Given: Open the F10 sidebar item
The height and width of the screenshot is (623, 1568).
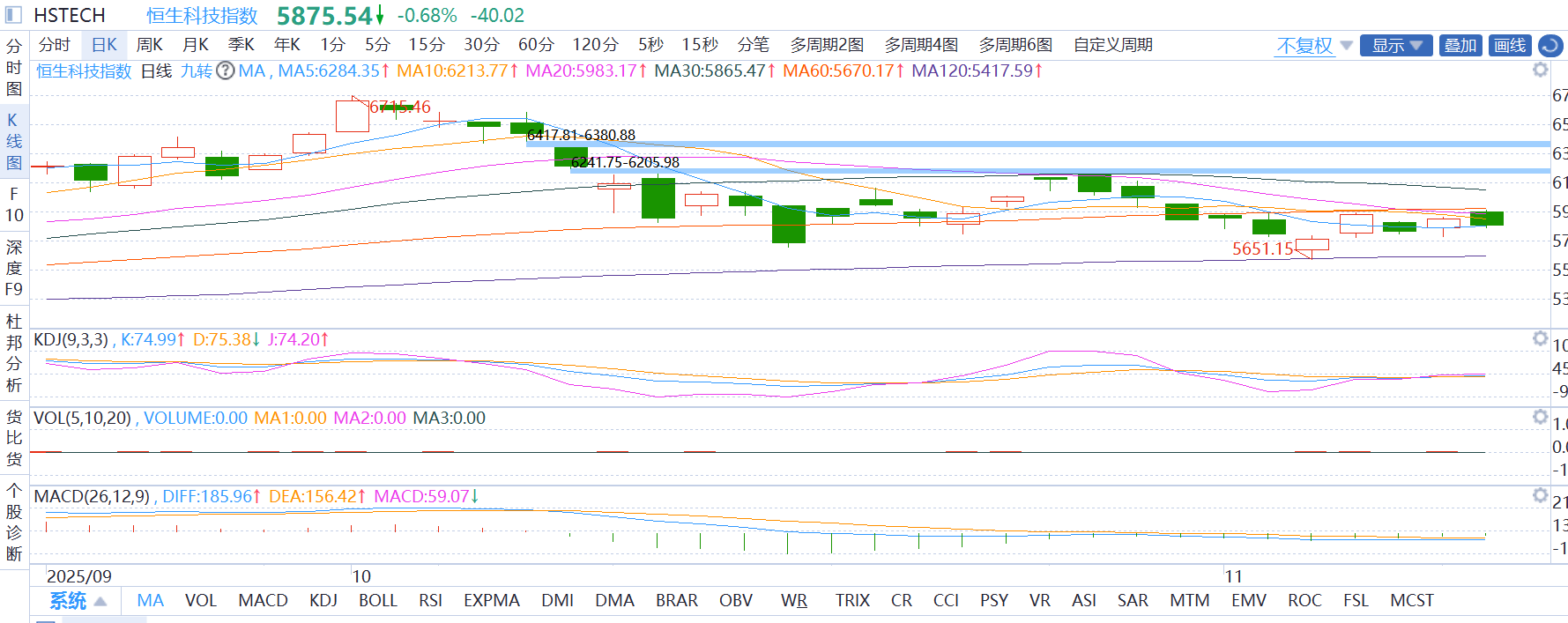Looking at the screenshot, I should [14, 204].
